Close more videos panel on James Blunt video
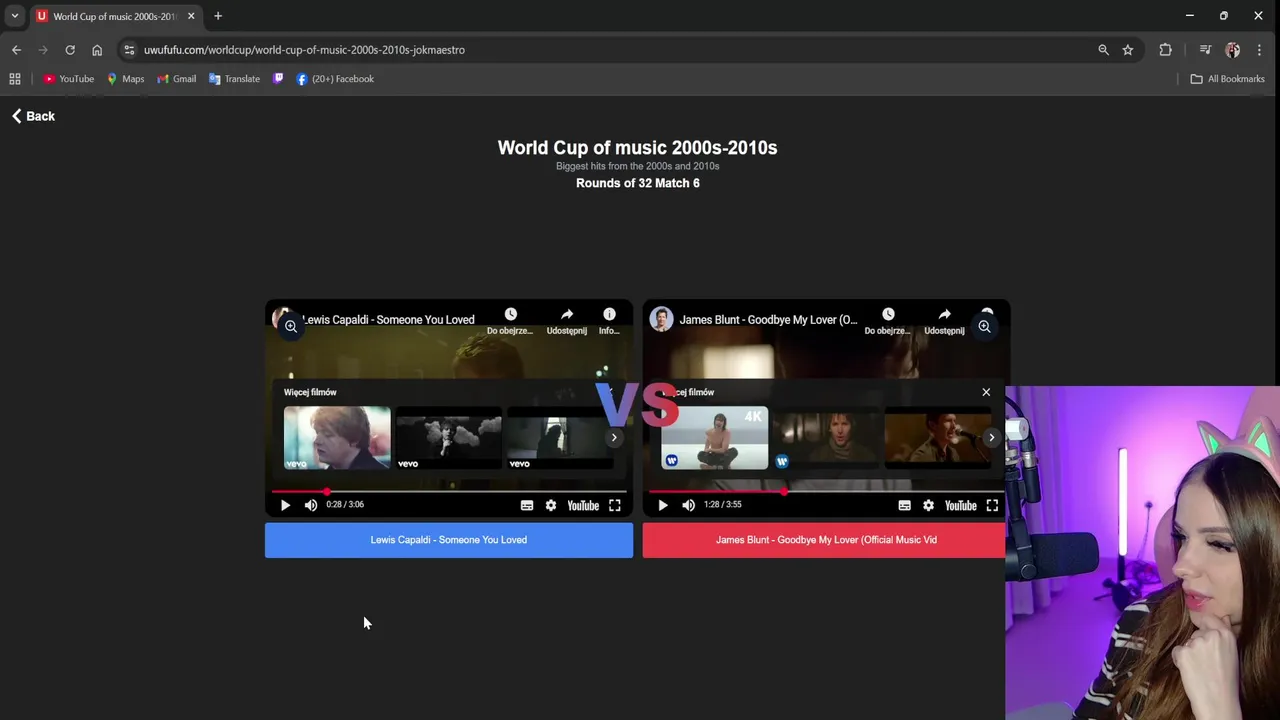This screenshot has height=720, width=1280. click(x=986, y=392)
